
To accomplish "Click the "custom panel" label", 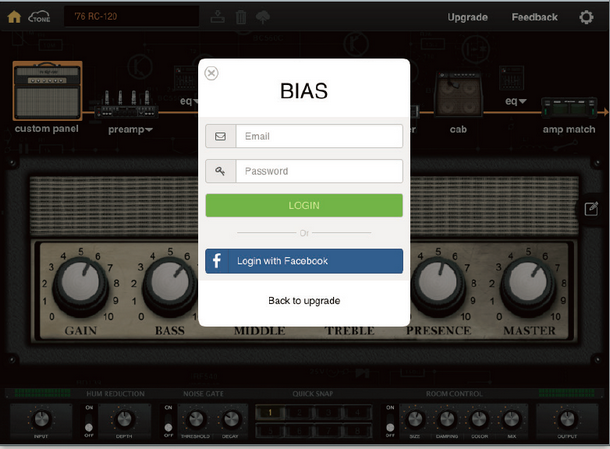I will (47, 129).
